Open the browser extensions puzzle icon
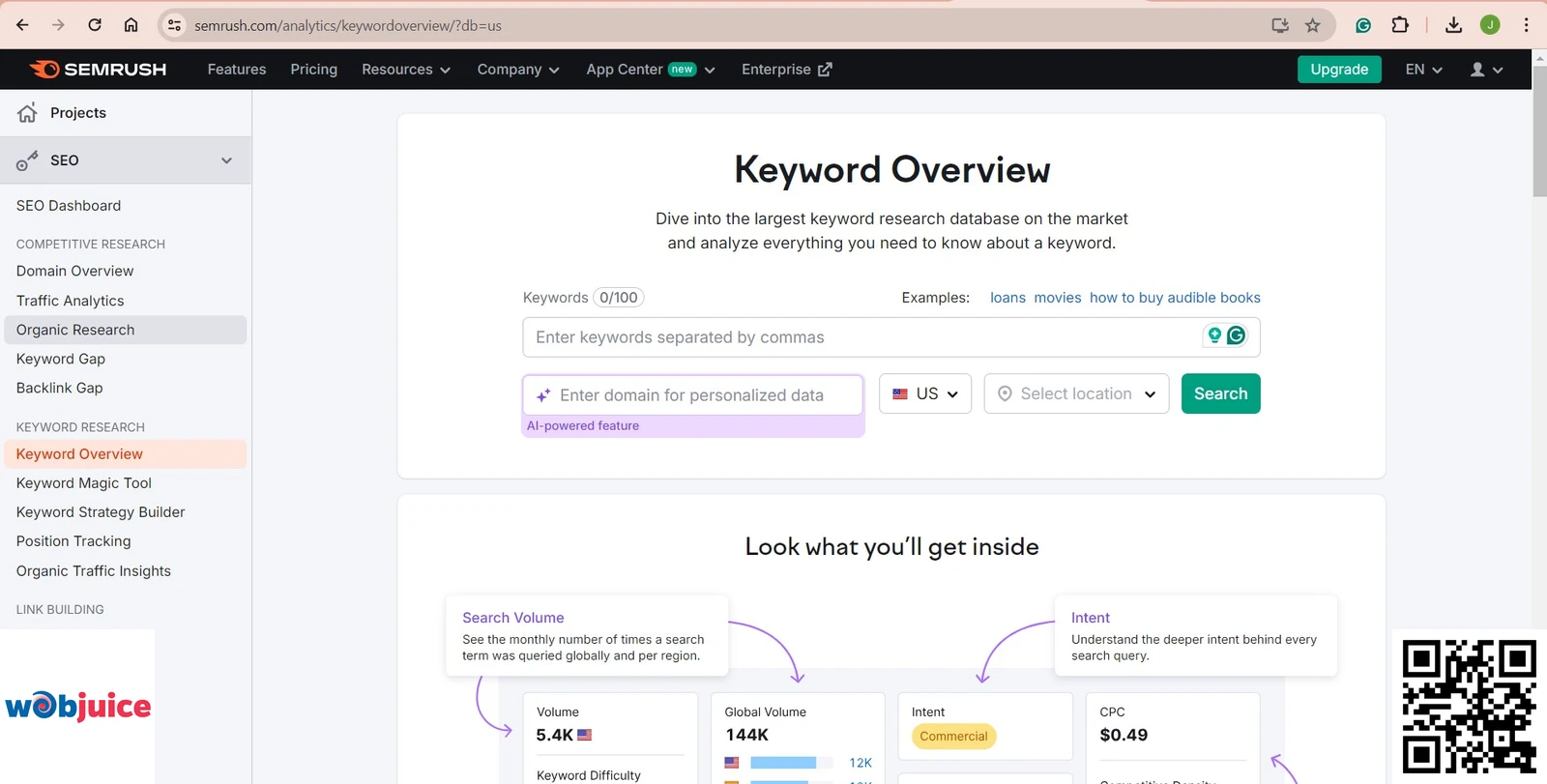1547x784 pixels. click(1400, 25)
